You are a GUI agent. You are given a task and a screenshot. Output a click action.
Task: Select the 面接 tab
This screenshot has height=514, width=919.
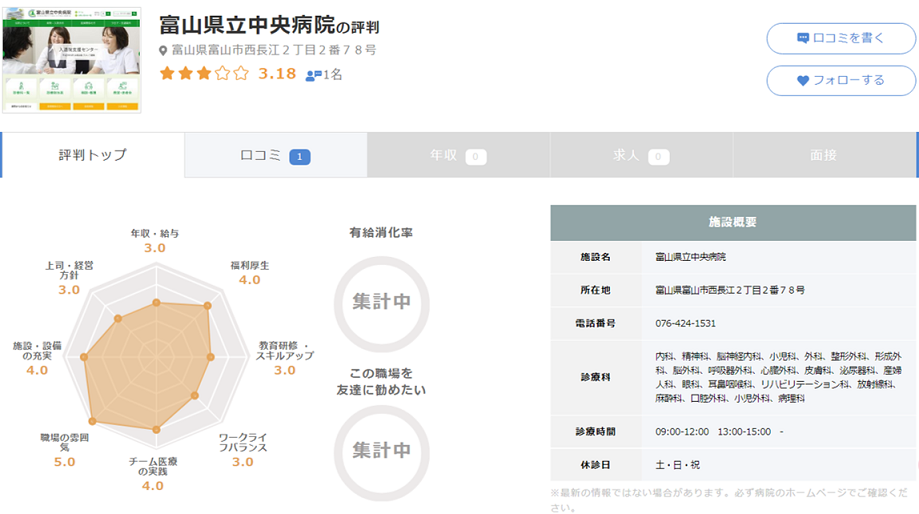(823, 155)
